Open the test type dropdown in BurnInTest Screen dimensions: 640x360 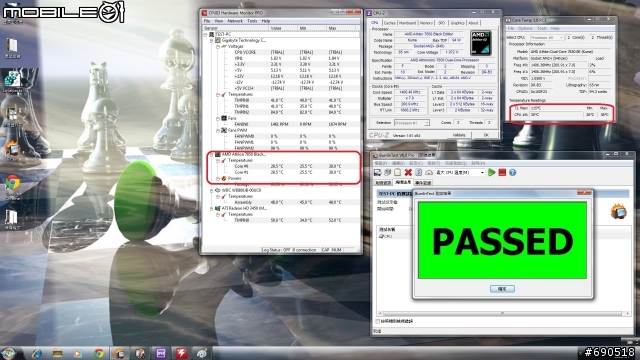460,173
